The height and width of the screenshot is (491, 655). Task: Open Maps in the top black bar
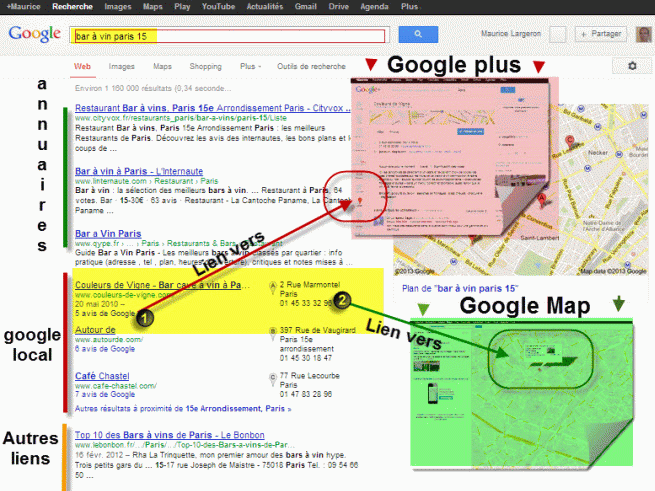tap(152, 7)
